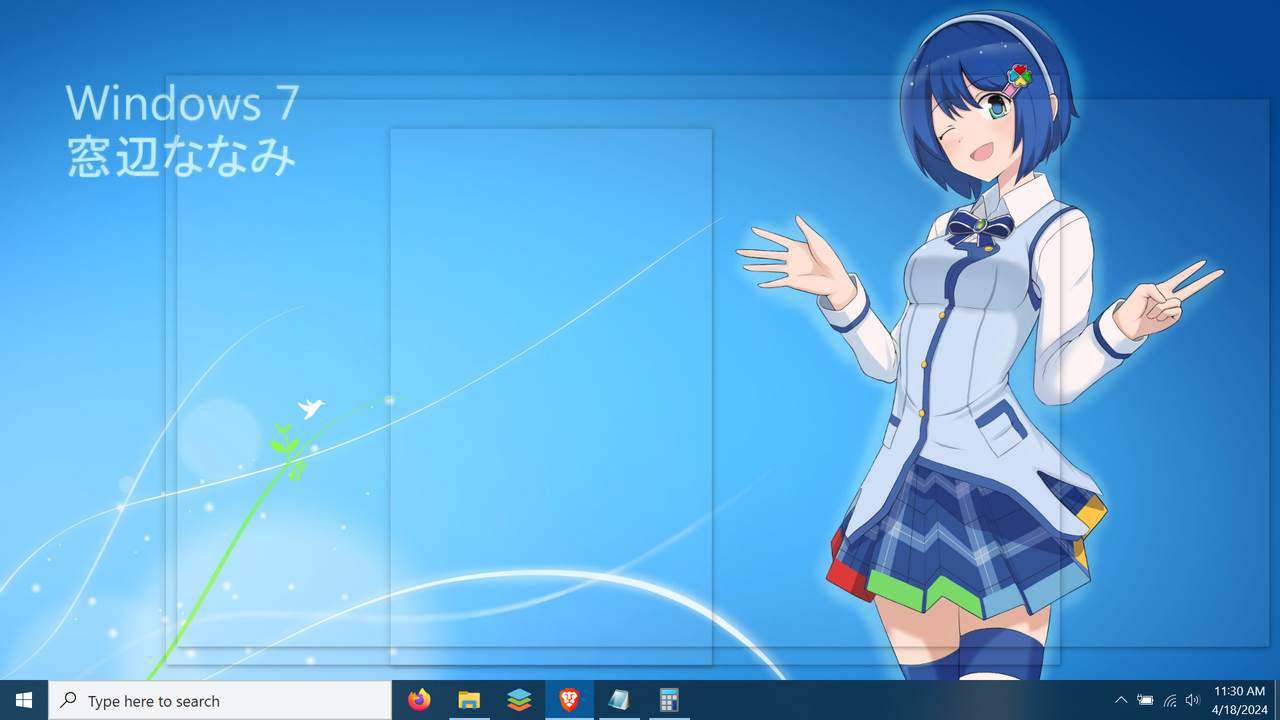This screenshot has height=720, width=1280.
Task: Open Notepad from the taskbar
Action: 619,700
